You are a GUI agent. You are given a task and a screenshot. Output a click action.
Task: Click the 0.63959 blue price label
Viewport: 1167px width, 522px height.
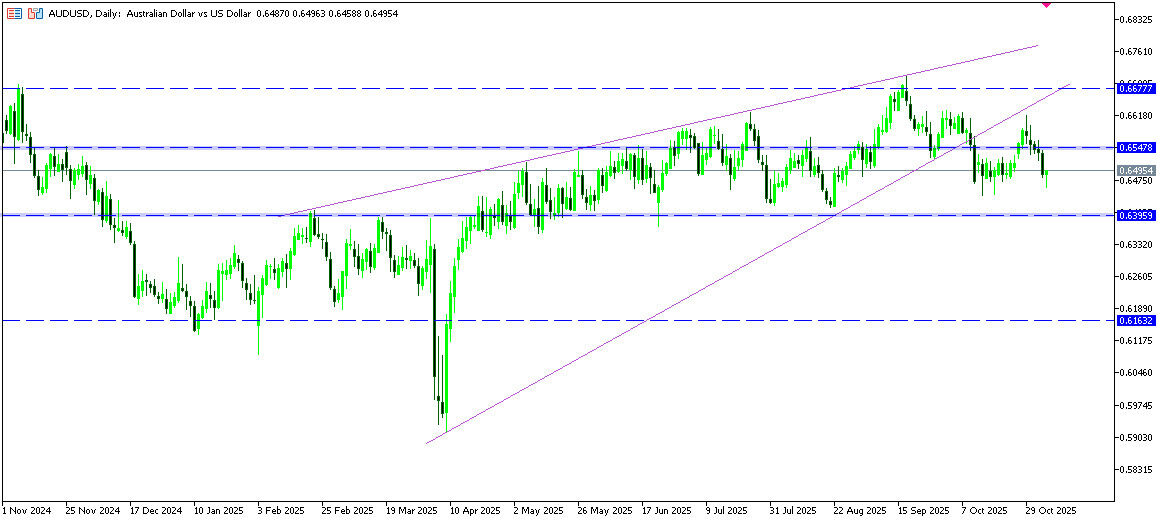click(1137, 215)
